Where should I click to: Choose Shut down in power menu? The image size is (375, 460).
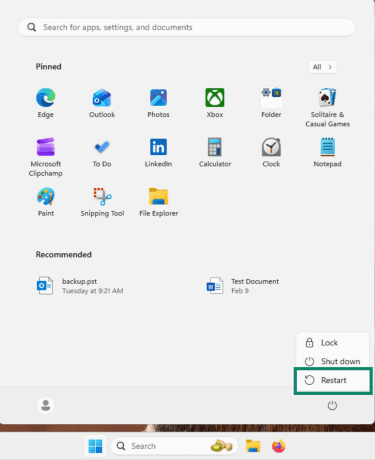click(x=333, y=361)
